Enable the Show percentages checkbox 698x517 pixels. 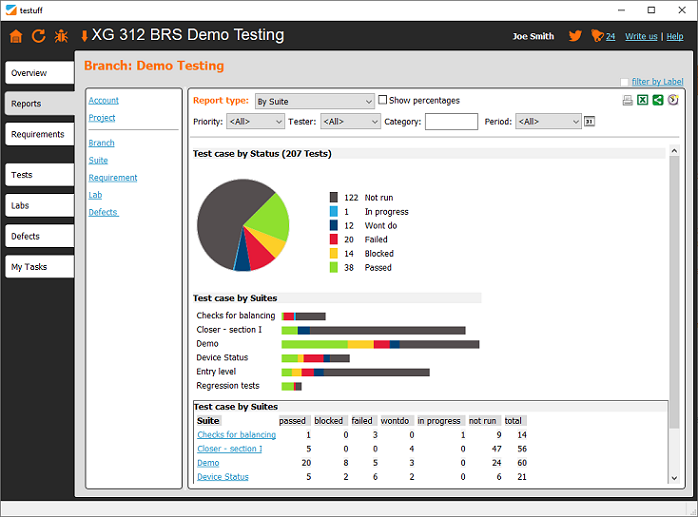(382, 100)
